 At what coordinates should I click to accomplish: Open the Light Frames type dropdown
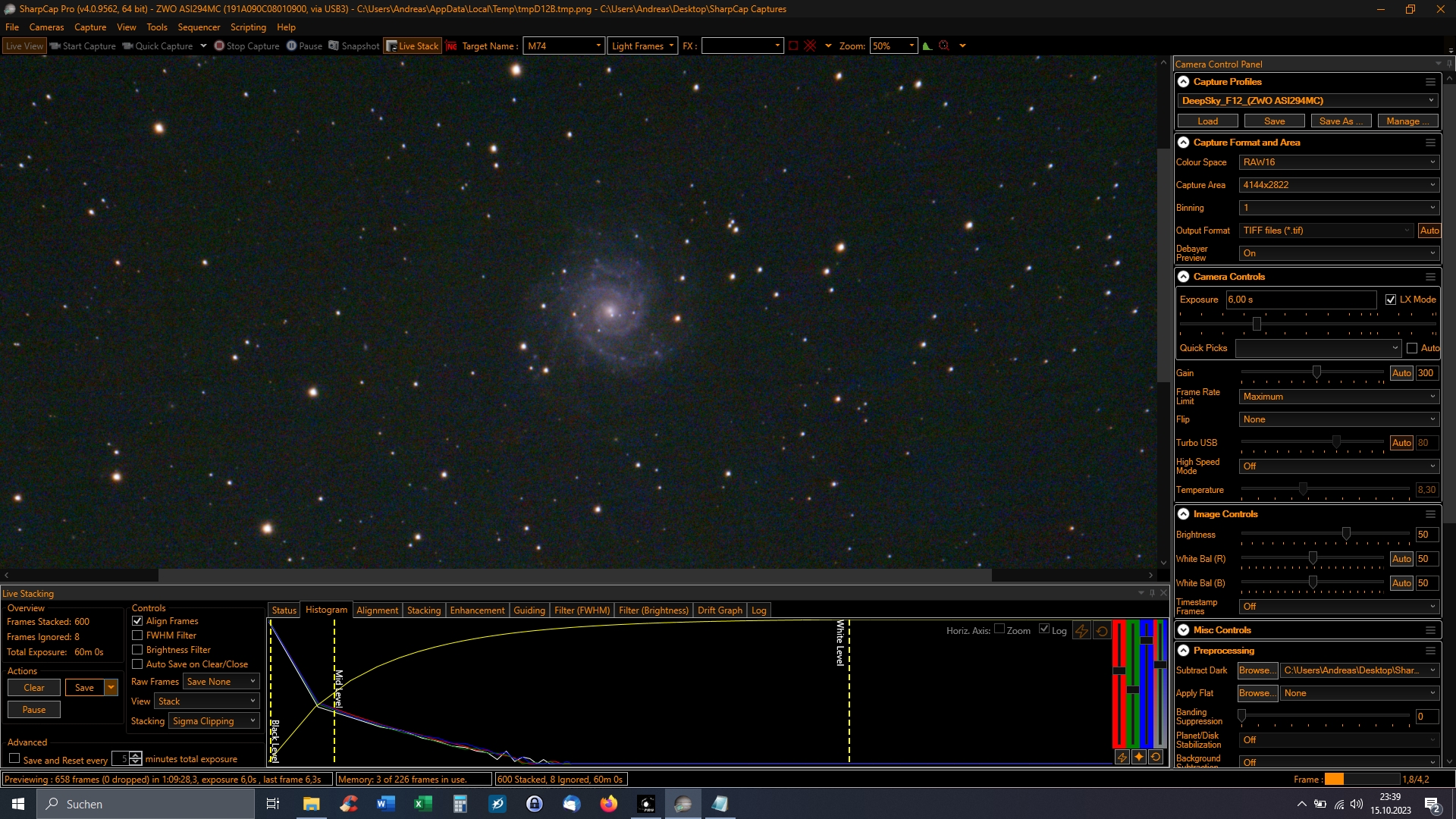tap(642, 46)
